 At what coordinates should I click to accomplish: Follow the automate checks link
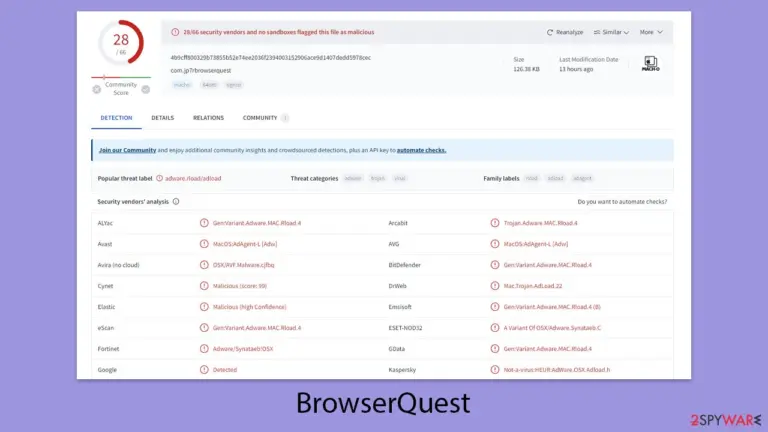pyautogui.click(x=421, y=150)
